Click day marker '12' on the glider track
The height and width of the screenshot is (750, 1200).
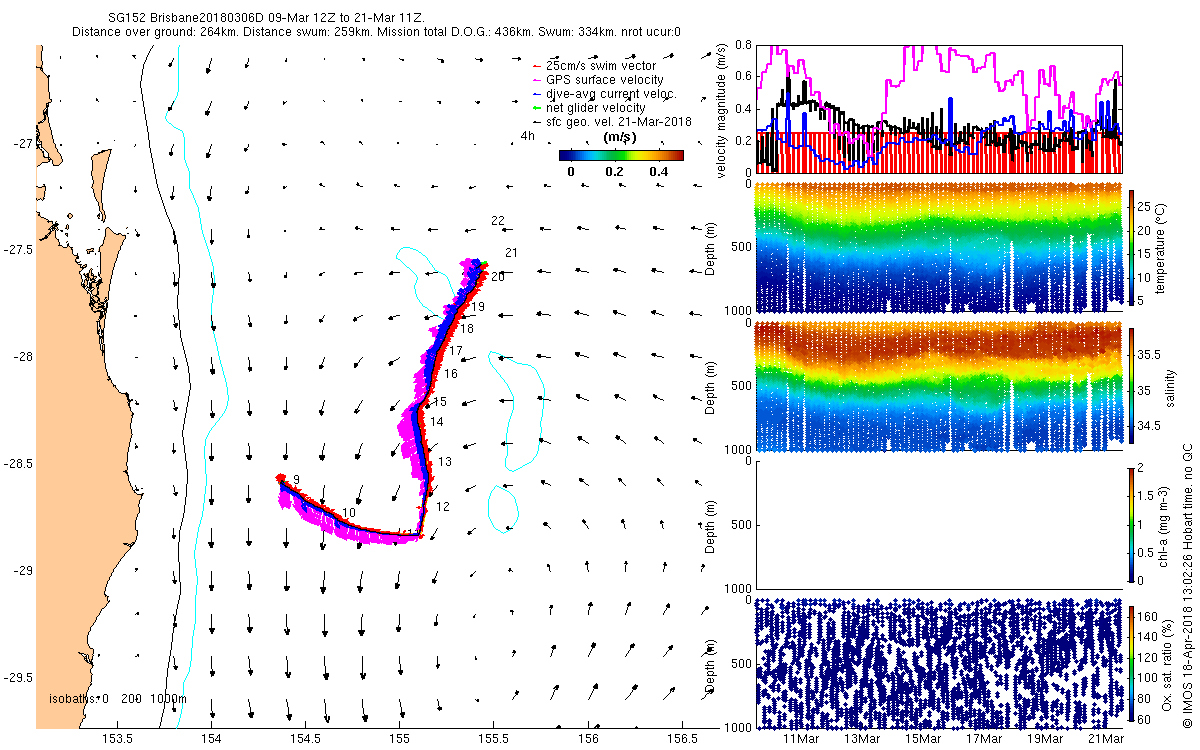(443, 507)
